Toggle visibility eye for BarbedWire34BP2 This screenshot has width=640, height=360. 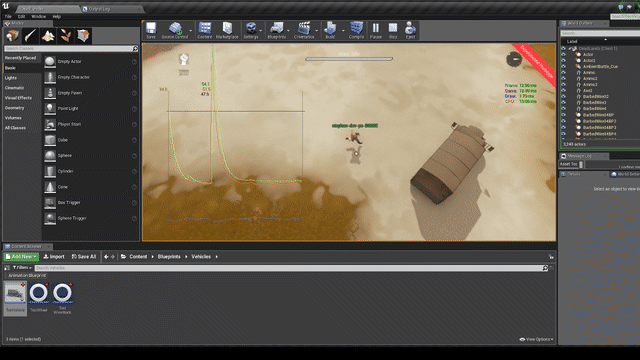(564, 121)
